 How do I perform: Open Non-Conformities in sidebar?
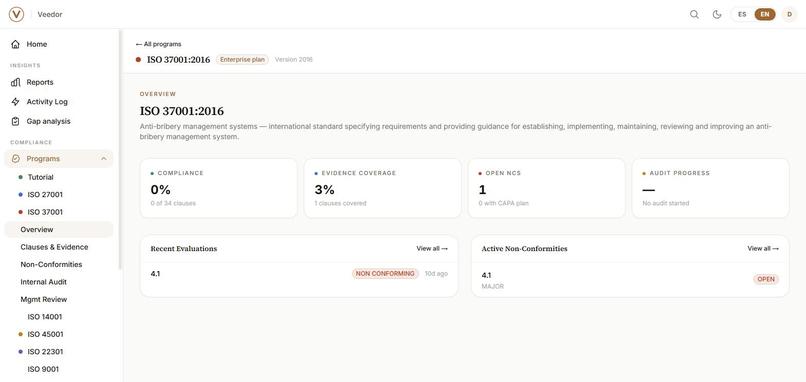coord(59,264)
